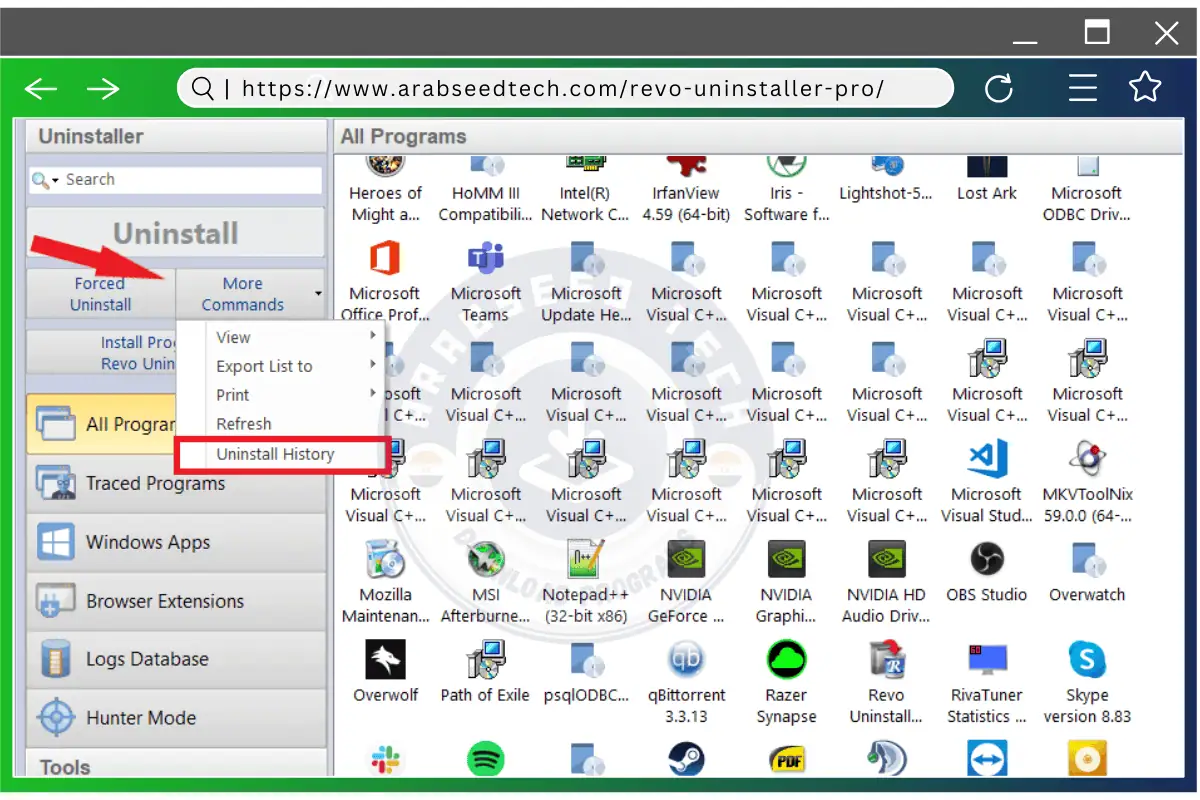Expand the More Commands dropdown arrow
Viewport: 1200px width, 800px height.
[x=318, y=294]
